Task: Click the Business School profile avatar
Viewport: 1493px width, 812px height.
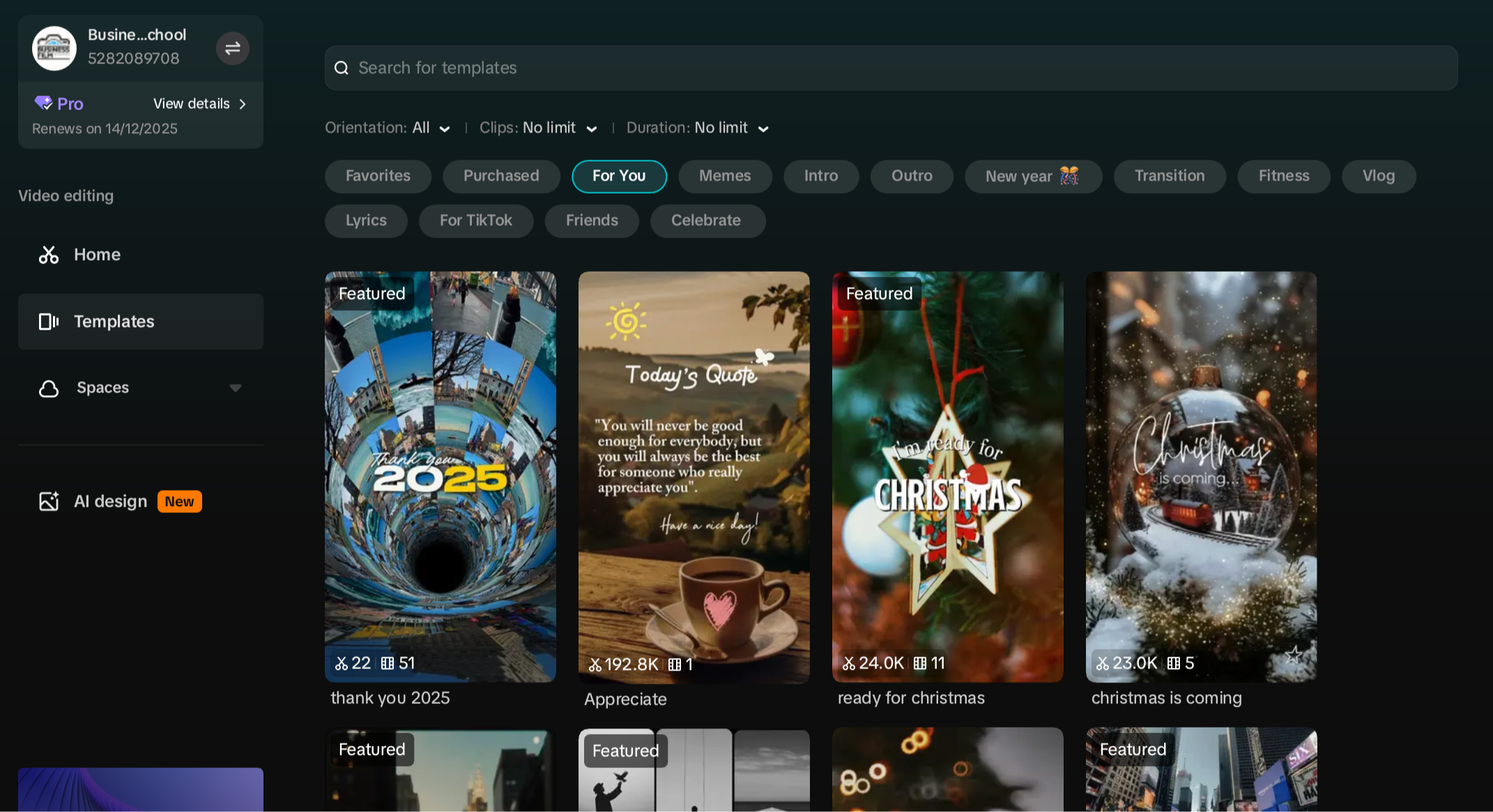Action: click(54, 48)
